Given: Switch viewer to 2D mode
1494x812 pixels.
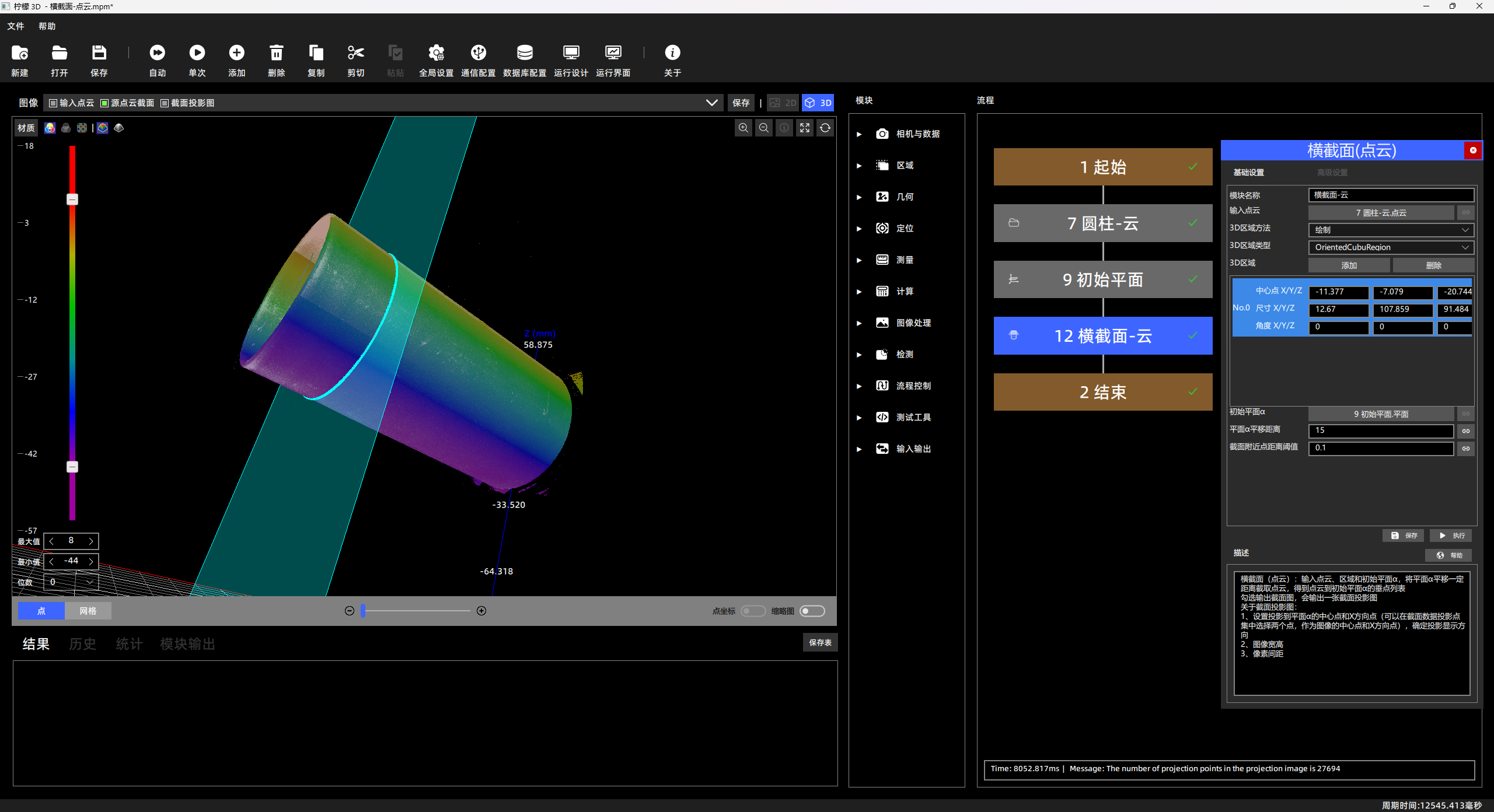Looking at the screenshot, I should [783, 103].
